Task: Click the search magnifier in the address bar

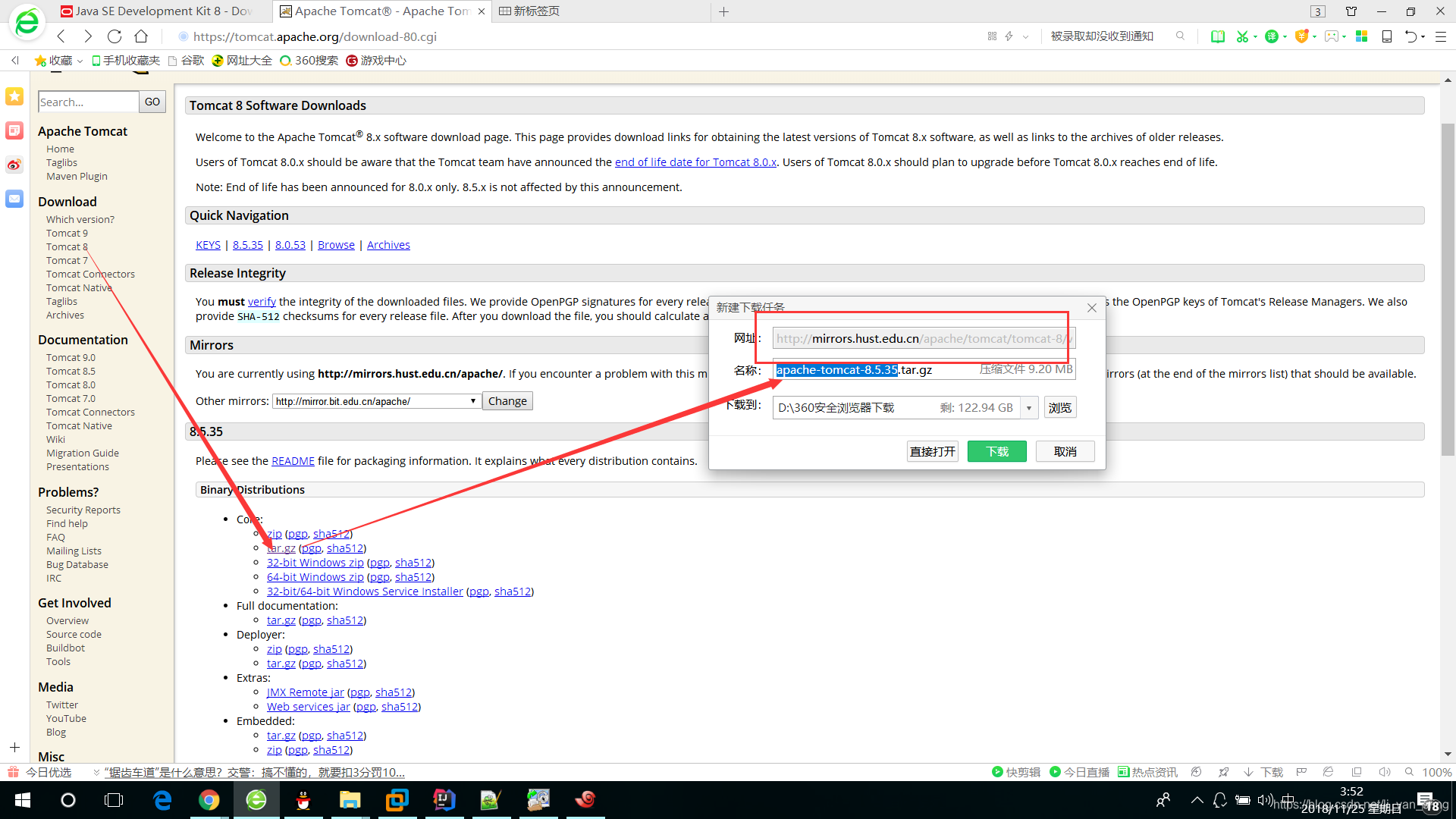Action: pyautogui.click(x=1180, y=36)
